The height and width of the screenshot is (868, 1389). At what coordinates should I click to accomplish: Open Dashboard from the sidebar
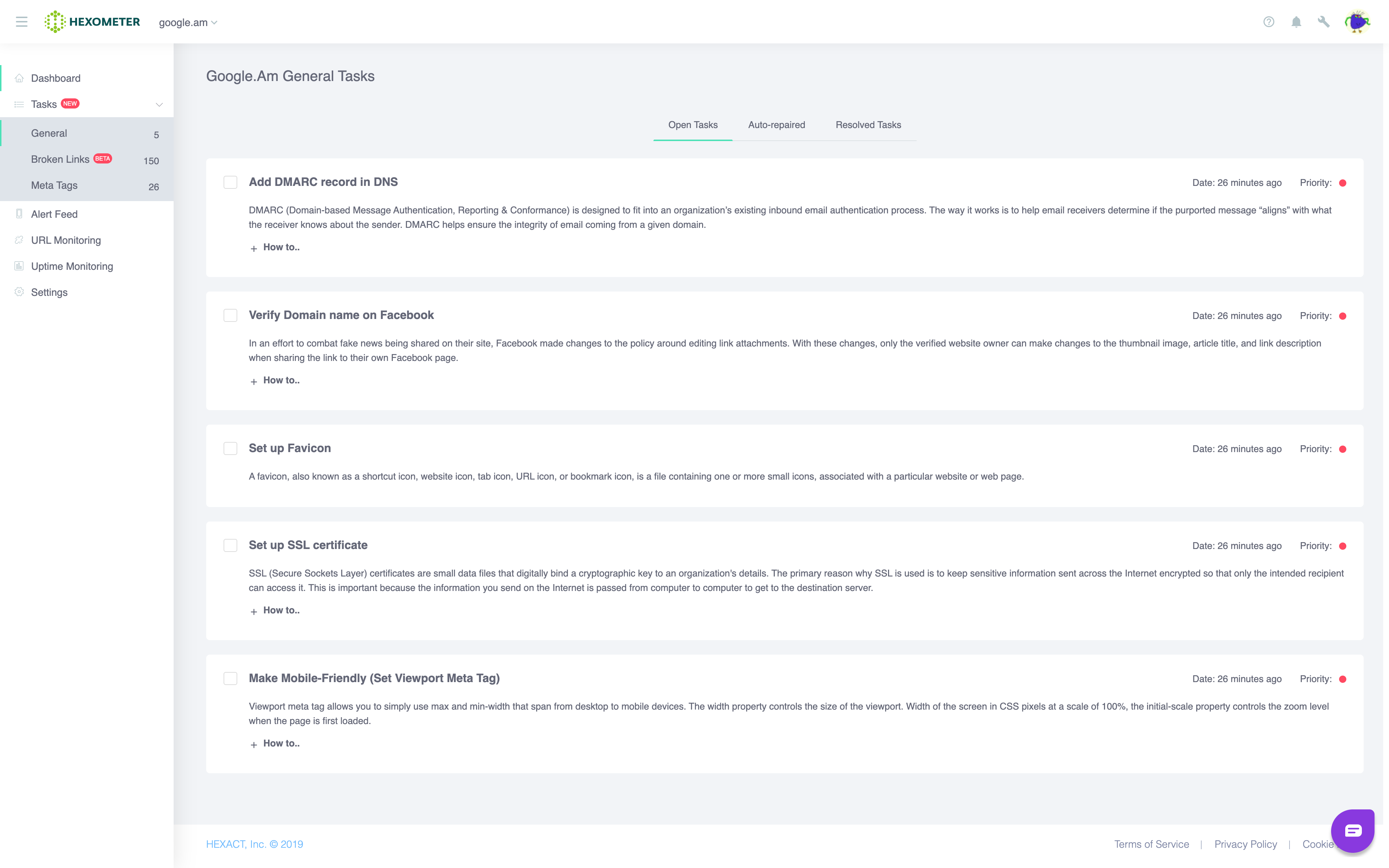coord(87,78)
